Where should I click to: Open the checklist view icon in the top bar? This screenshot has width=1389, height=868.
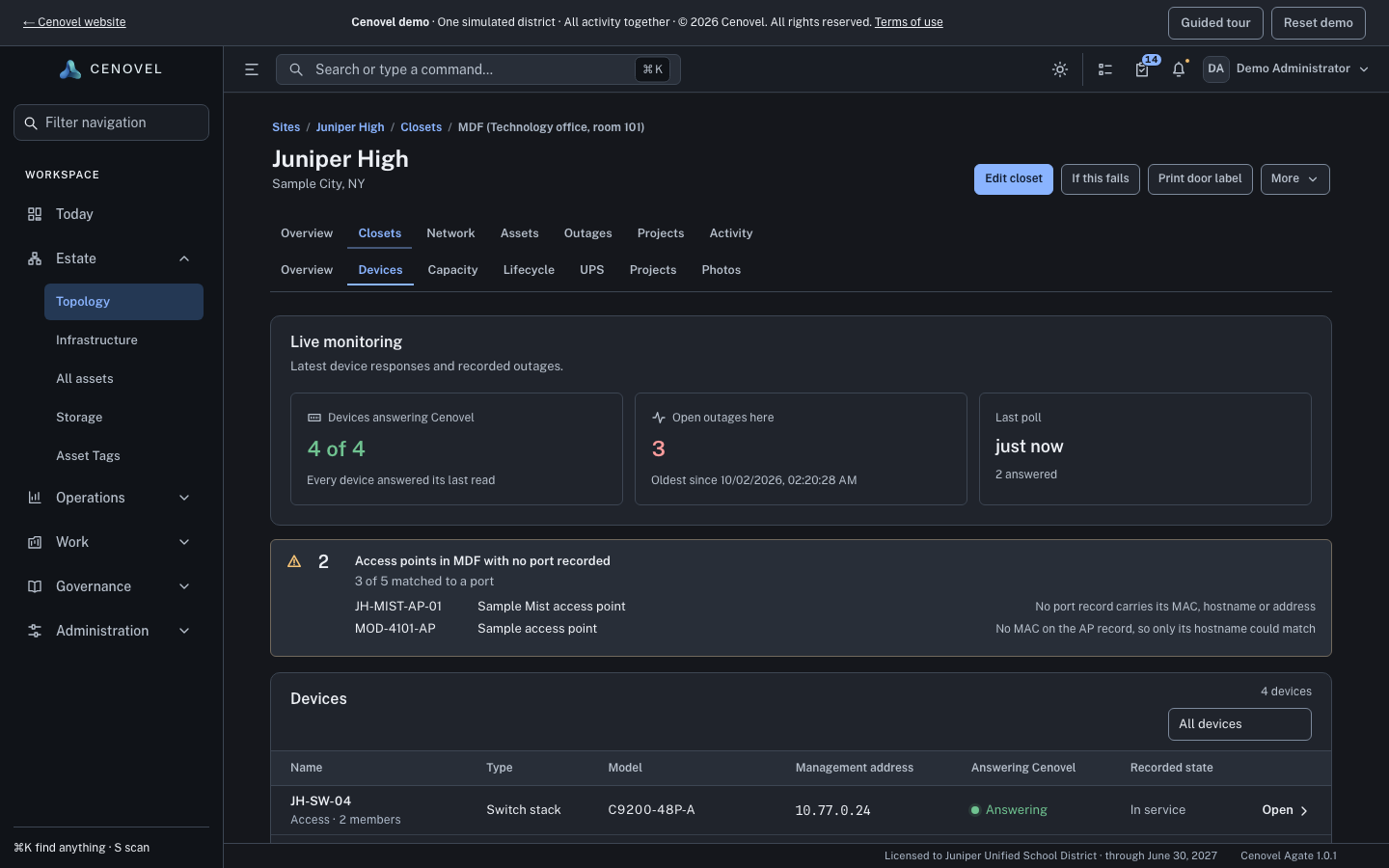click(1105, 69)
